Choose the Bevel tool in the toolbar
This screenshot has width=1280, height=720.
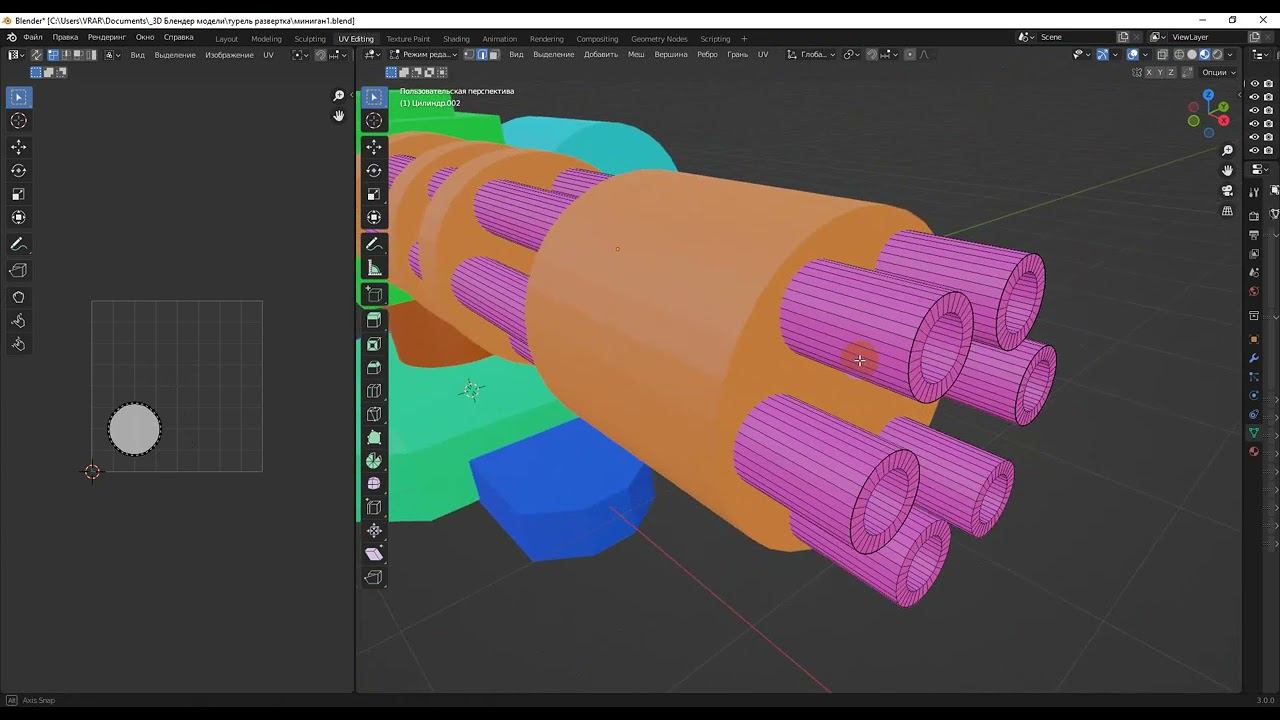374,367
